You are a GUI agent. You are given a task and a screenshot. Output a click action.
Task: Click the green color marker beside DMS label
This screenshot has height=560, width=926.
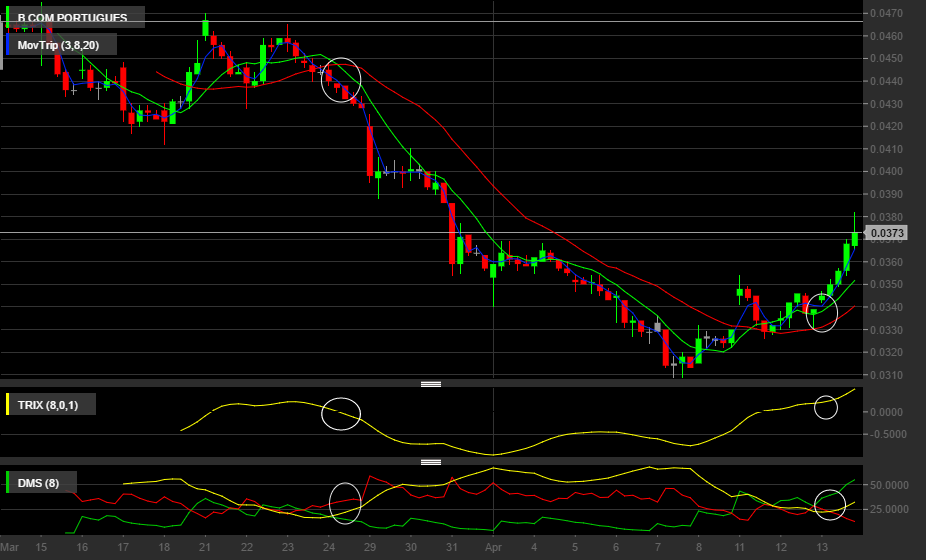8,483
